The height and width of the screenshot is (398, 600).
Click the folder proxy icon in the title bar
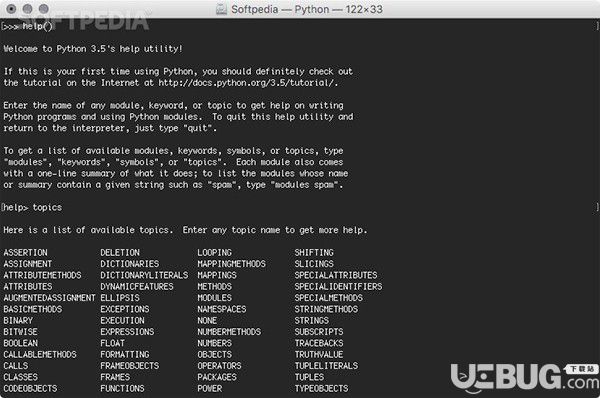(221, 9)
